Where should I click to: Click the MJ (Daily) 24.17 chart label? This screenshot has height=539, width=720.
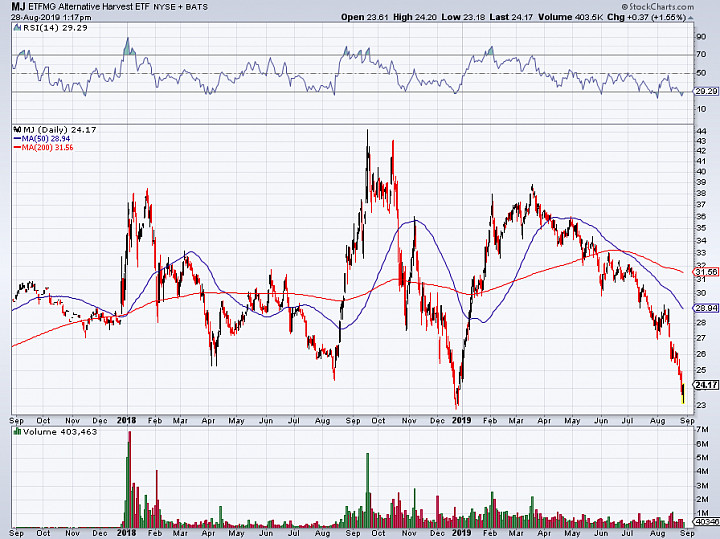point(60,129)
